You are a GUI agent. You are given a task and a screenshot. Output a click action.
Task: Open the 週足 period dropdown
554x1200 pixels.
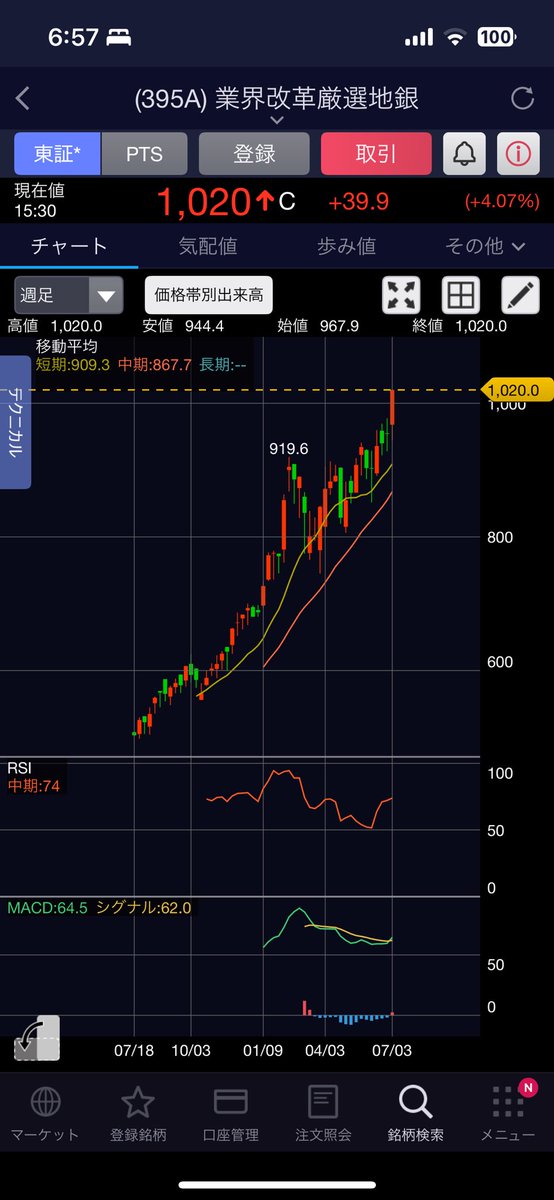pyautogui.click(x=69, y=295)
